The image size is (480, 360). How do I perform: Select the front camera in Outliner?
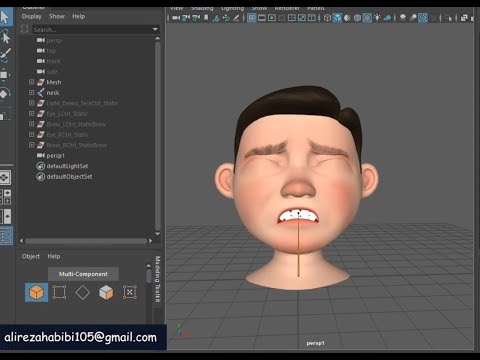pyautogui.click(x=53, y=61)
